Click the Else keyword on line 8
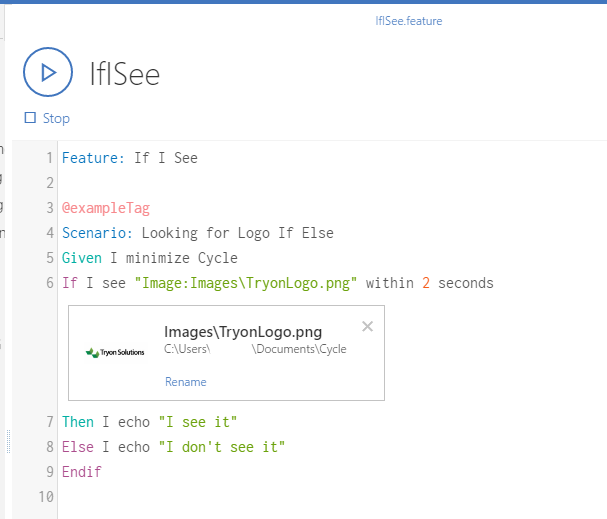Viewport: 607px width, 519px height. (78, 447)
